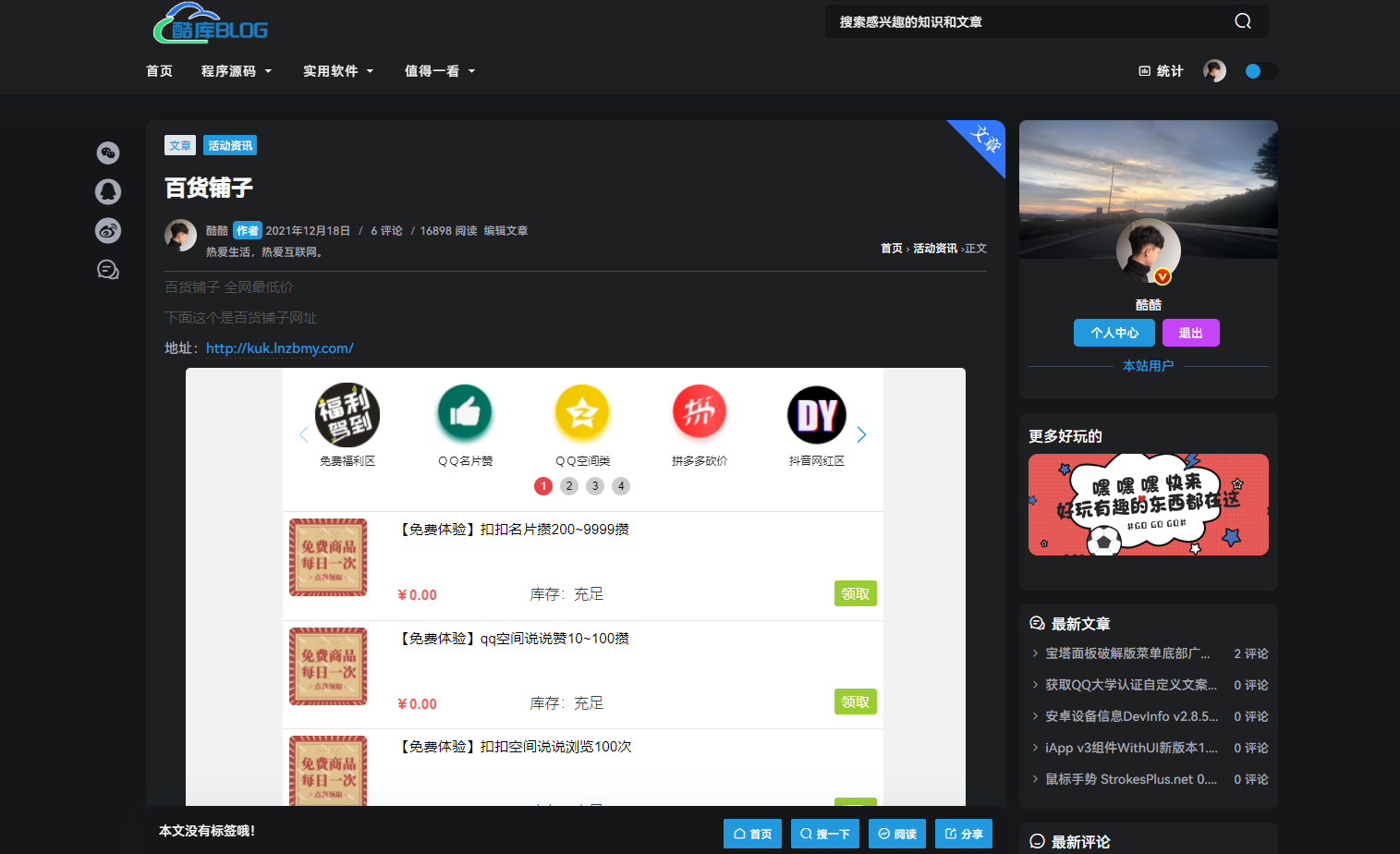Image resolution: width=1400 pixels, height=854 pixels.
Task: Toggle the theme switch in the top bar
Action: pyautogui.click(x=1260, y=70)
